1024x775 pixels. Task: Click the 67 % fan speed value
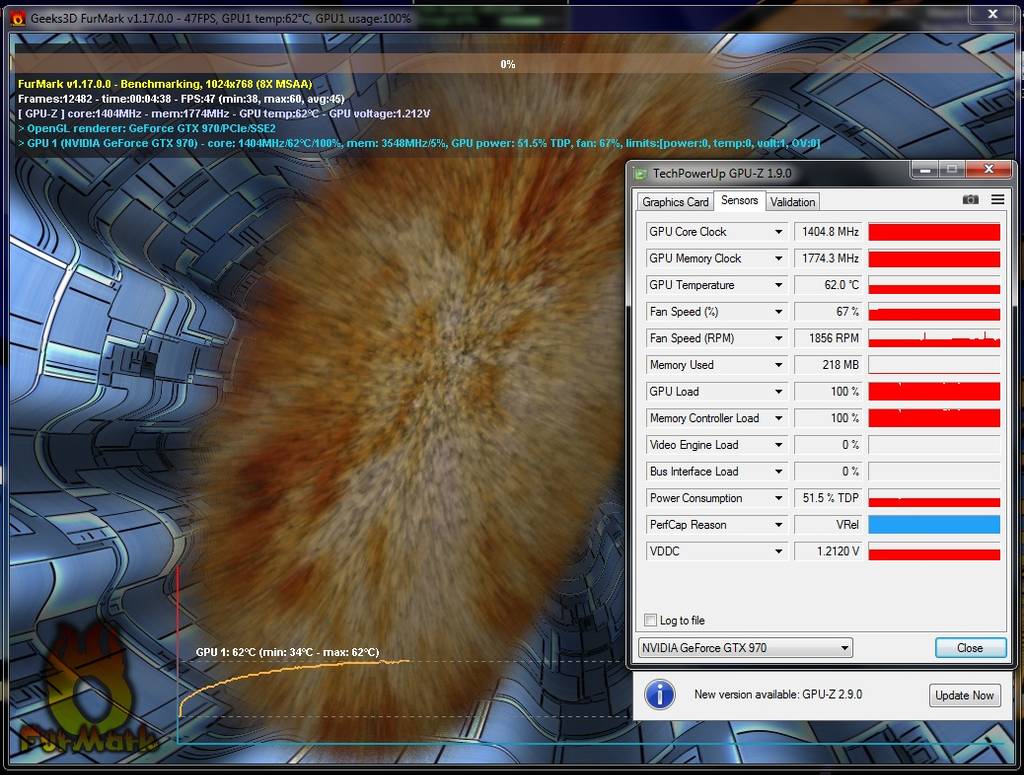point(828,312)
